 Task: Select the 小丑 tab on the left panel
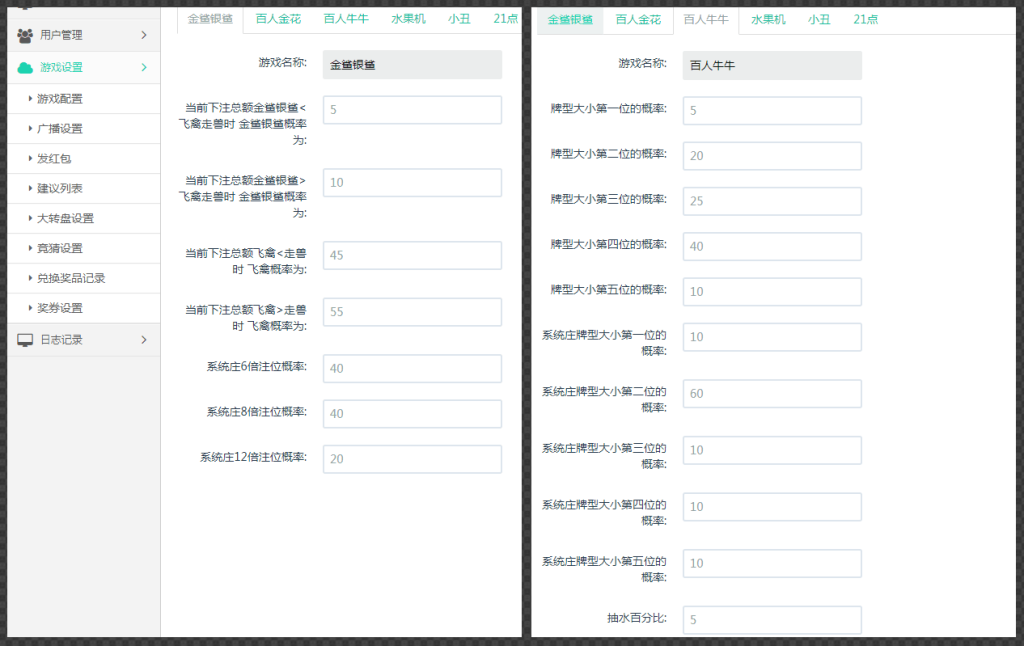[x=459, y=17]
